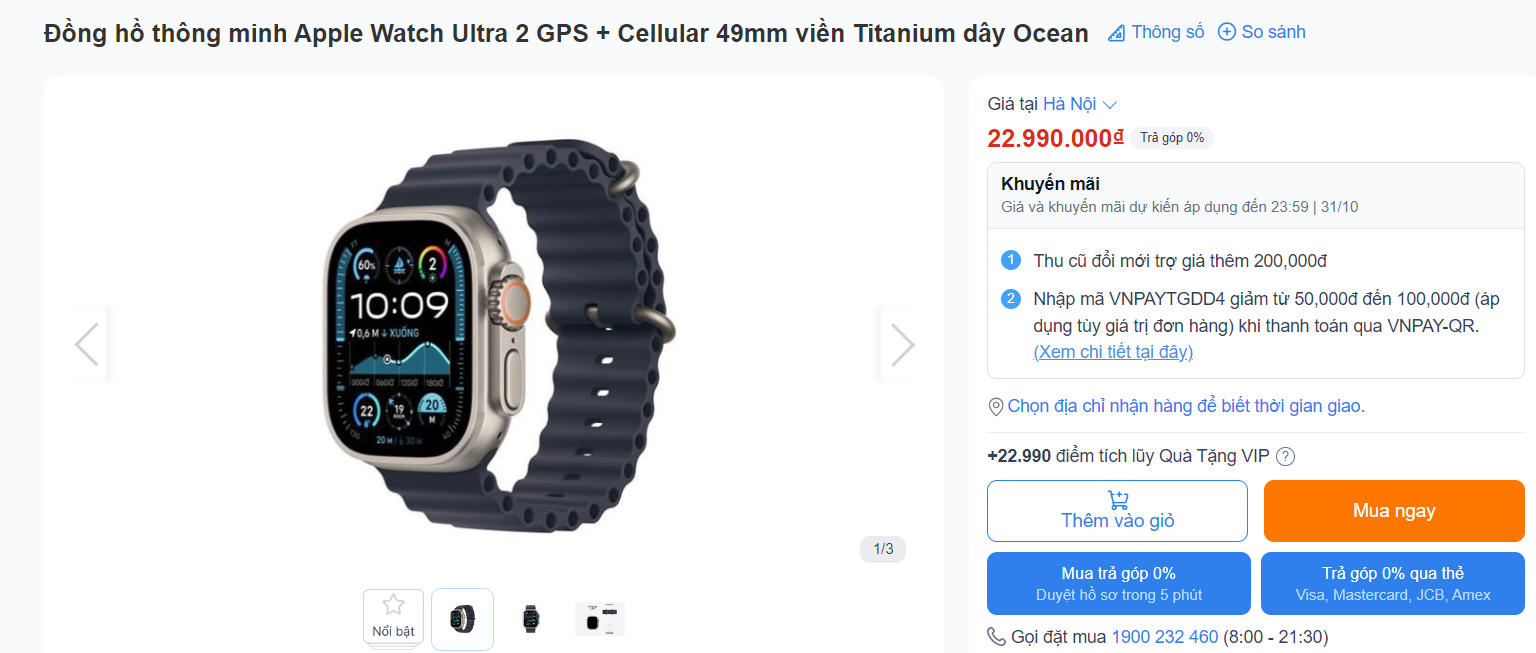
Task: Click Chọn địa chỉ nhận hàng link
Action: [1186, 406]
